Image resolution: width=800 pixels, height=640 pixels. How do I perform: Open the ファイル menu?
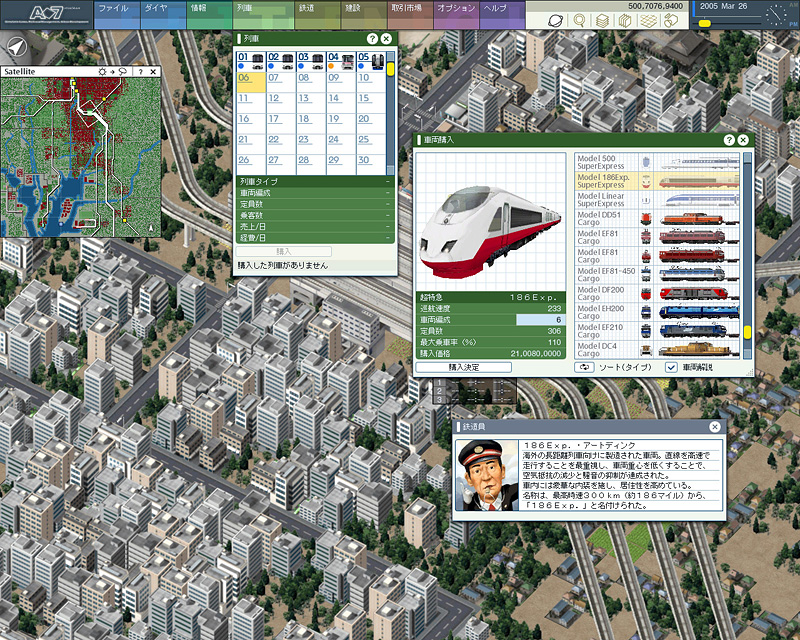(117, 14)
